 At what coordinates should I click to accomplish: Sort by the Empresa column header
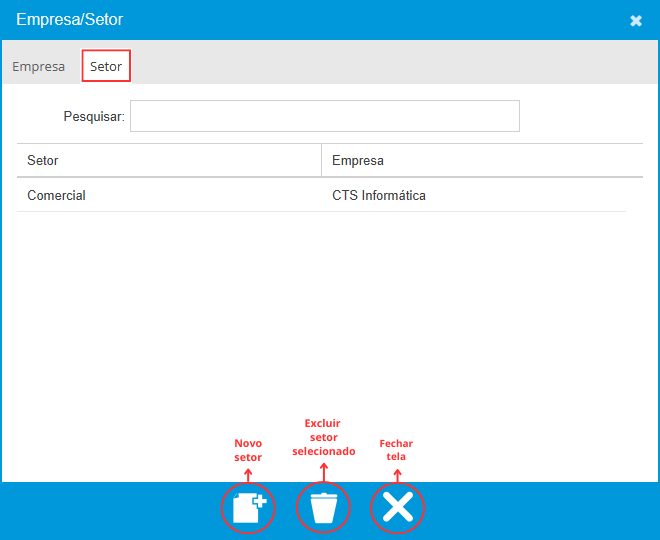(x=358, y=161)
